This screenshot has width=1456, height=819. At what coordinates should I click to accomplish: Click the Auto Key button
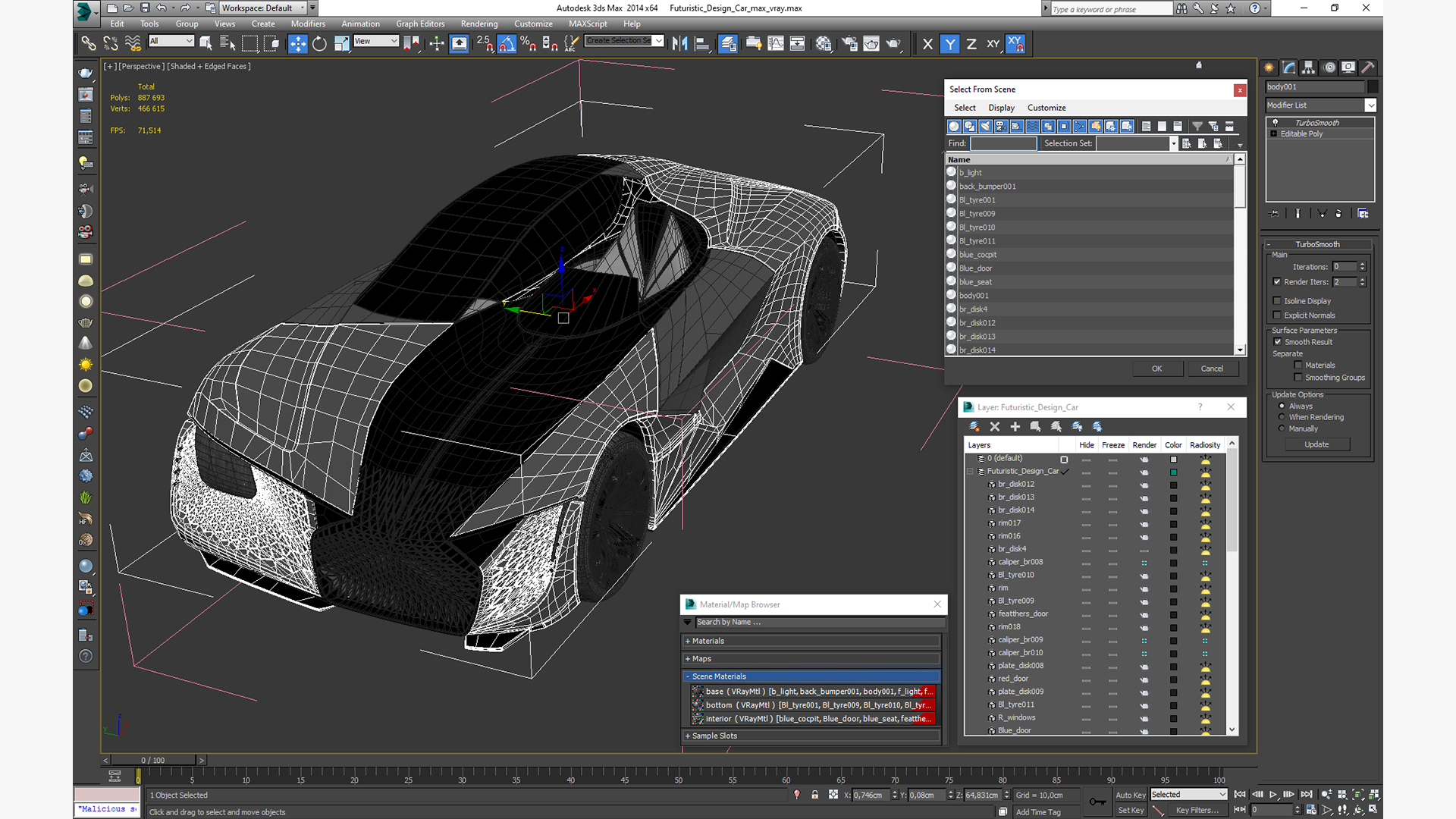pos(1131,795)
